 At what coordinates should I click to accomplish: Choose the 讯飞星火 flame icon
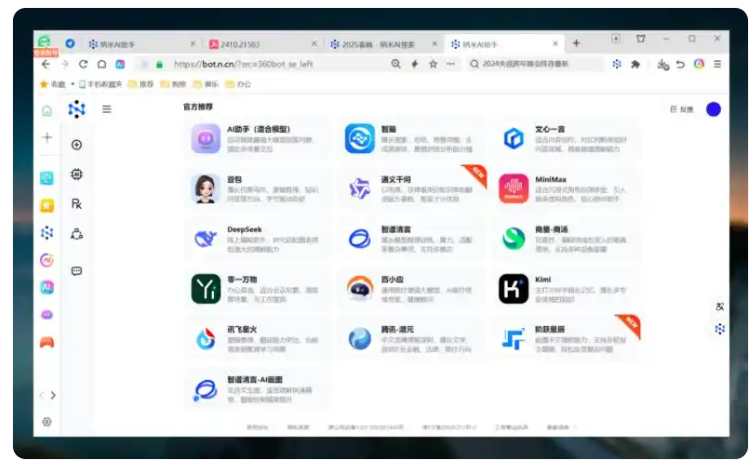206,339
